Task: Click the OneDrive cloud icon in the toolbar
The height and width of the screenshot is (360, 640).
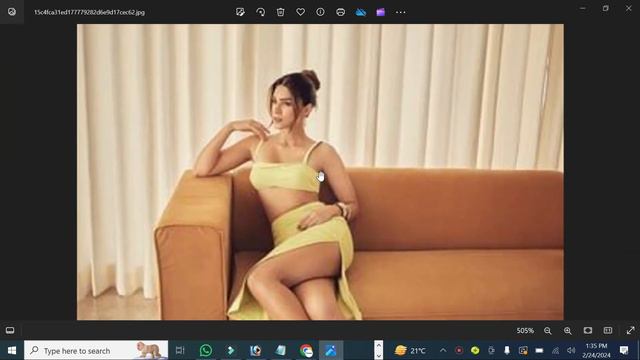Action: click(x=361, y=12)
